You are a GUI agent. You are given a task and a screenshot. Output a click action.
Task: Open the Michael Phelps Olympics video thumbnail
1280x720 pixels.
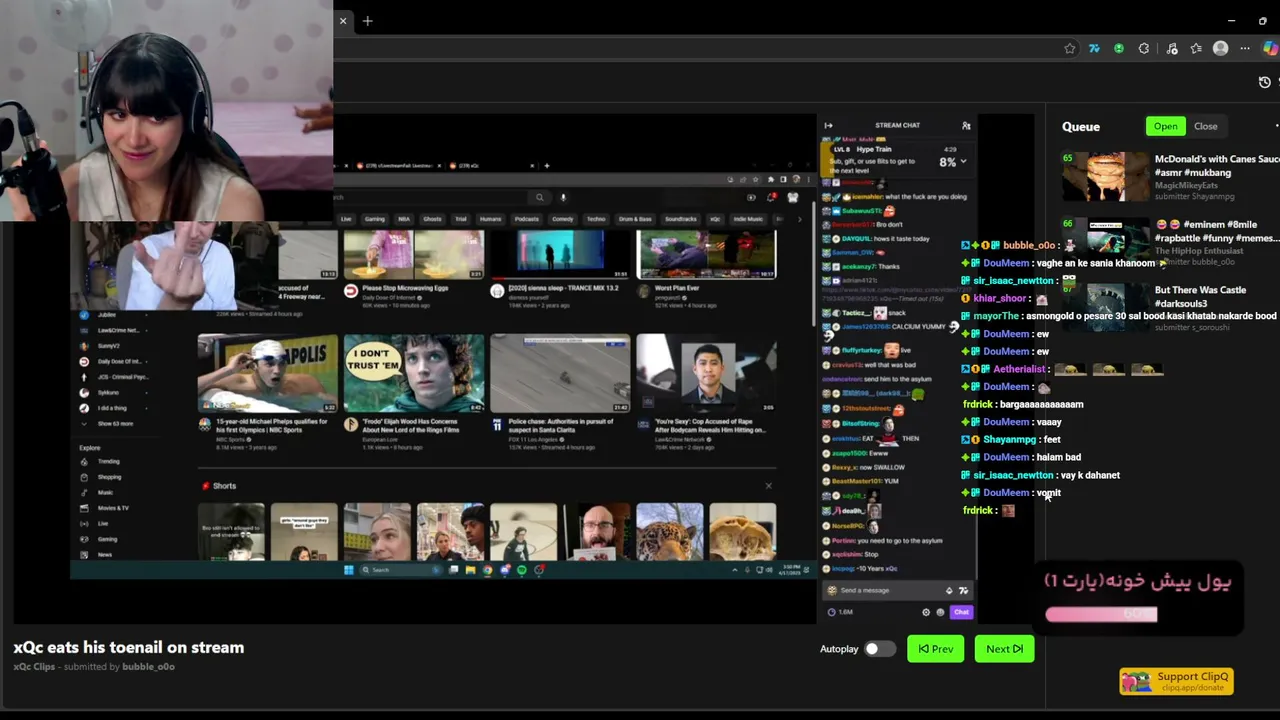(x=267, y=373)
